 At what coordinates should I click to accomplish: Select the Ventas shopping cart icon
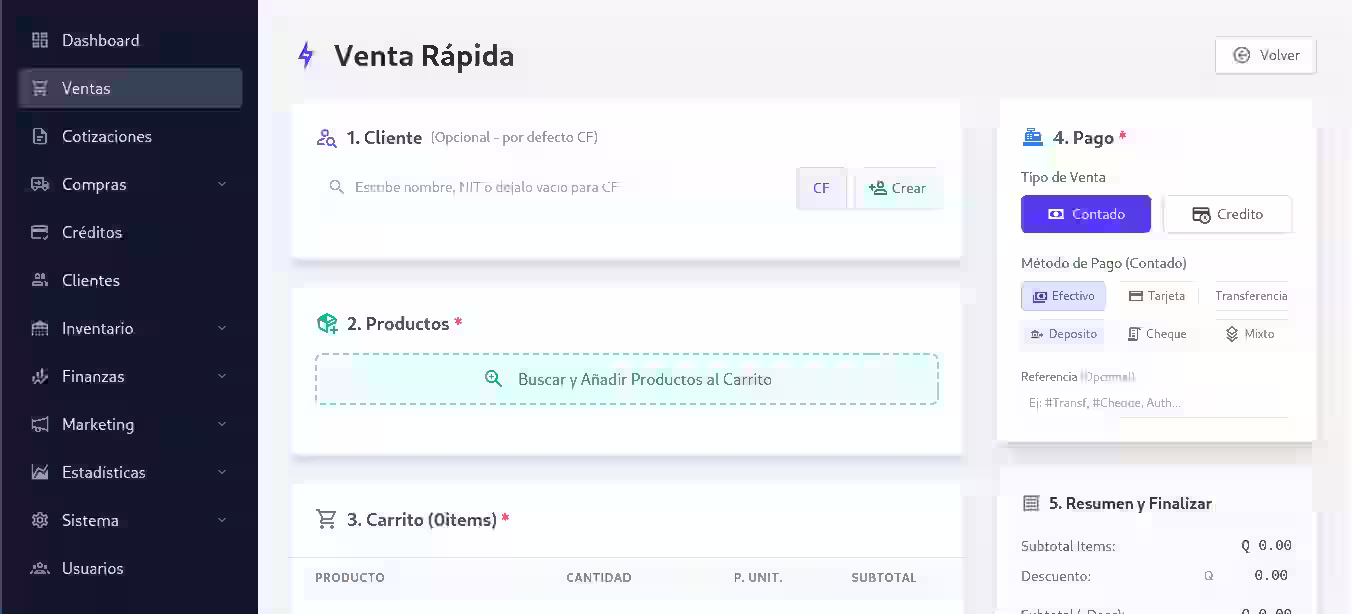(38, 88)
